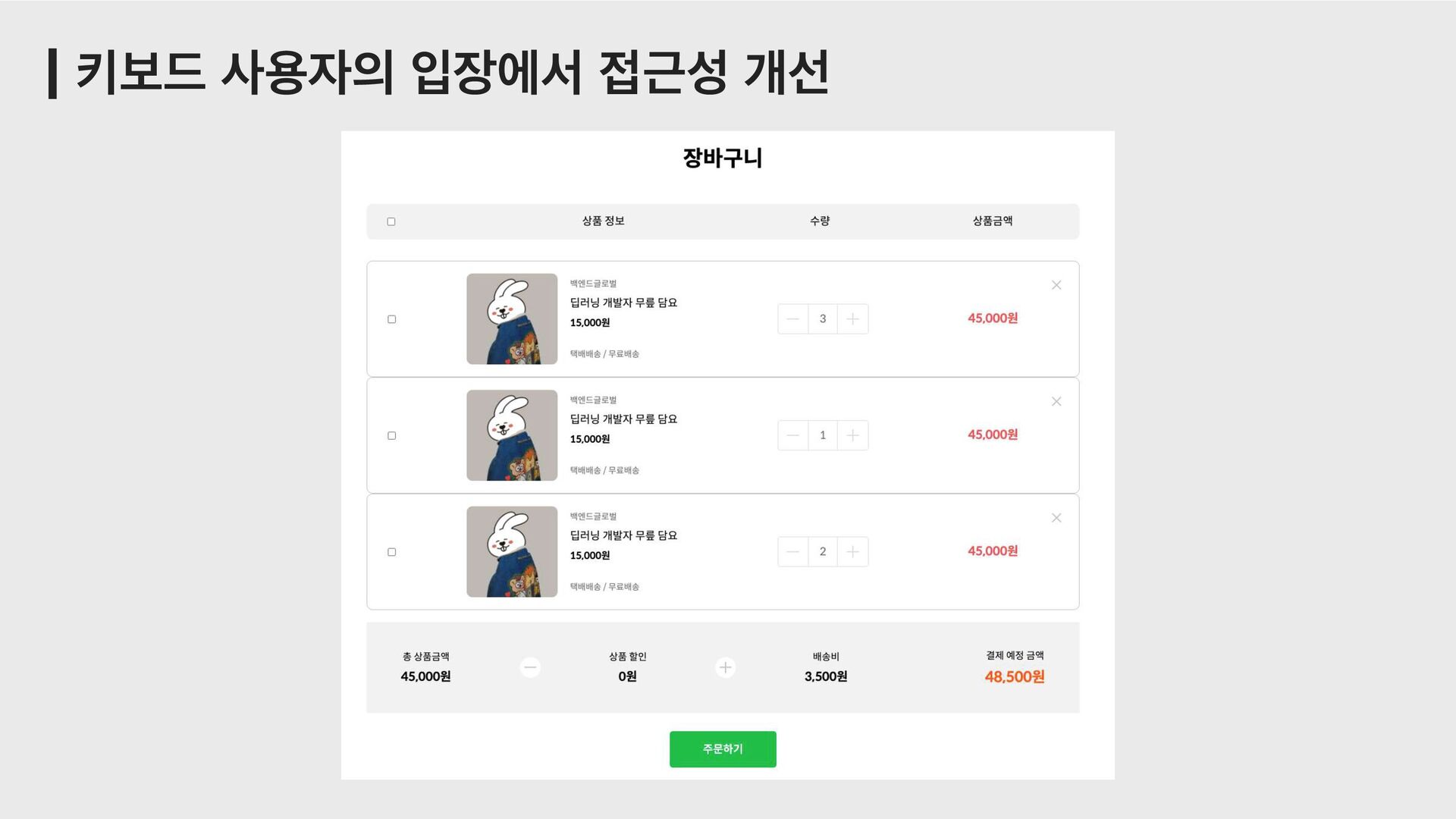This screenshot has width=1456, height=819.
Task: Remove the second cart item with X
Action: pyautogui.click(x=1056, y=401)
